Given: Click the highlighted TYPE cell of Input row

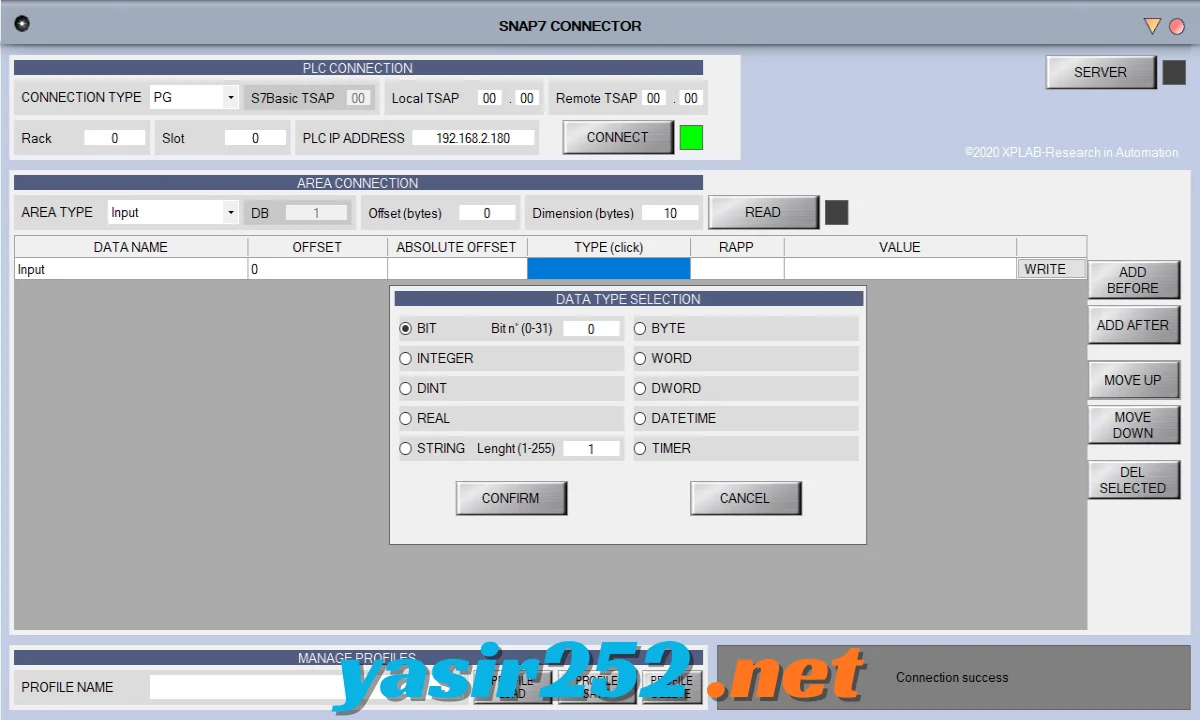Looking at the screenshot, I should [x=608, y=269].
